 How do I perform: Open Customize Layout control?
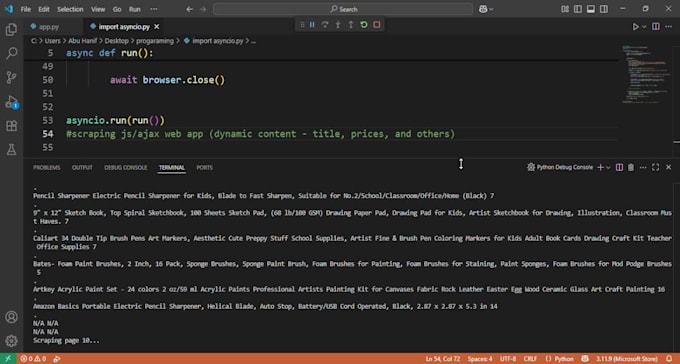565,9
